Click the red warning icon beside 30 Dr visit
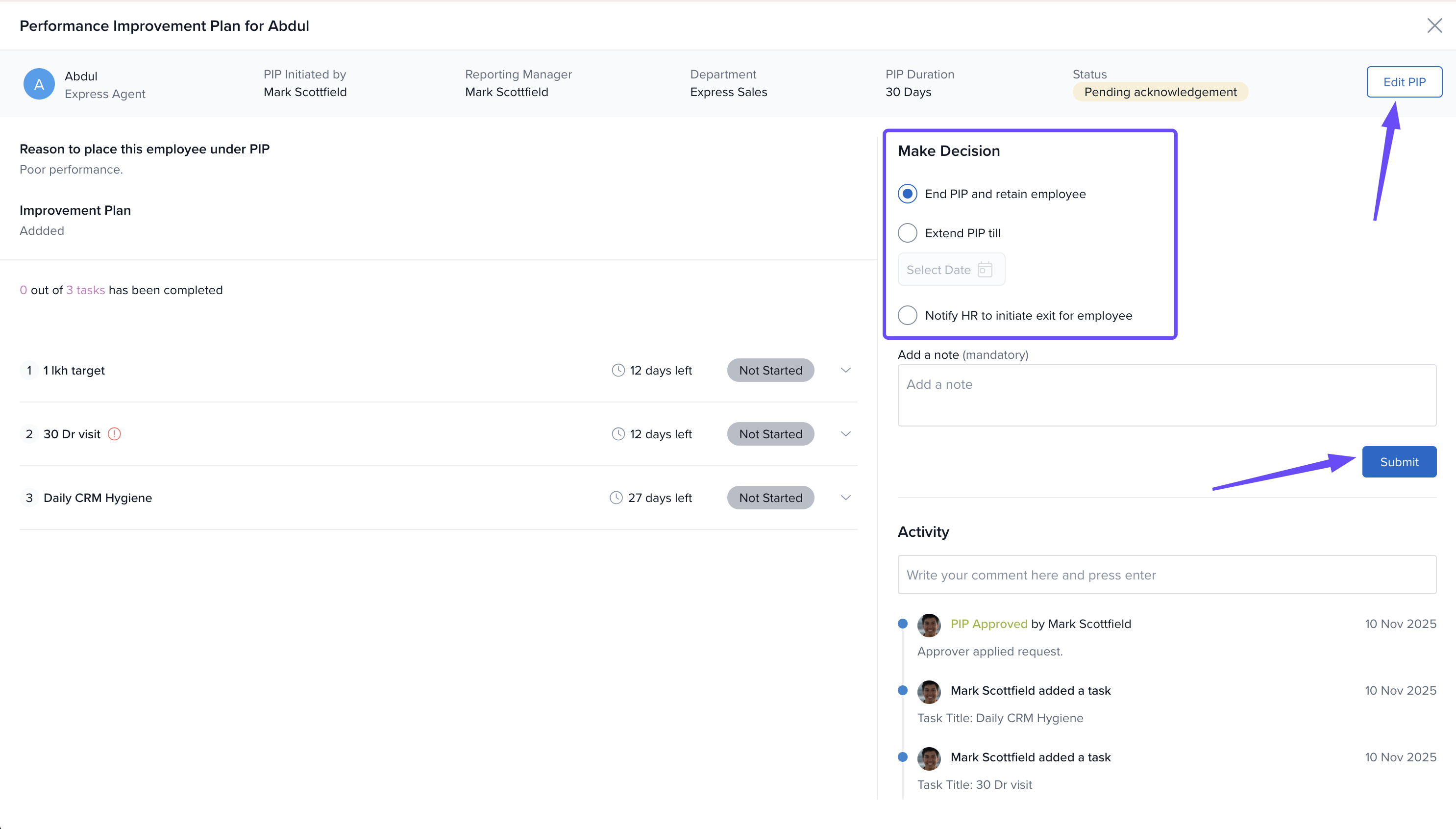 click(114, 434)
